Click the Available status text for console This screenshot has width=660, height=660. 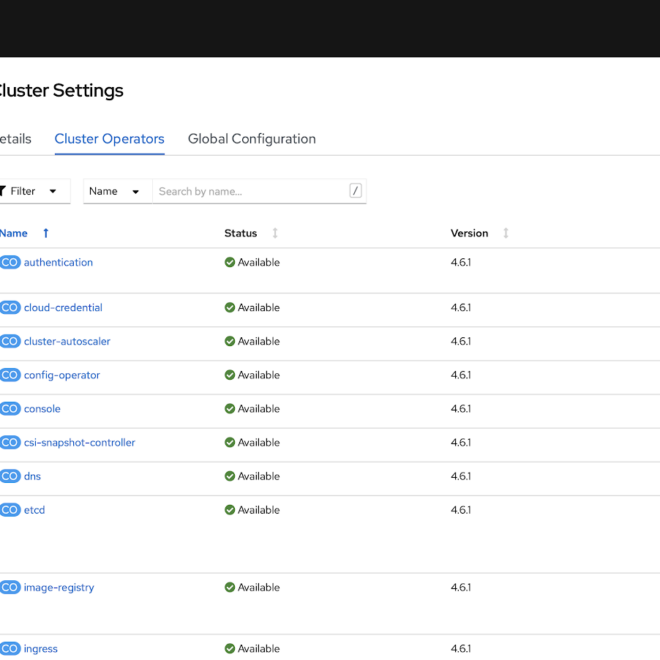(x=259, y=409)
